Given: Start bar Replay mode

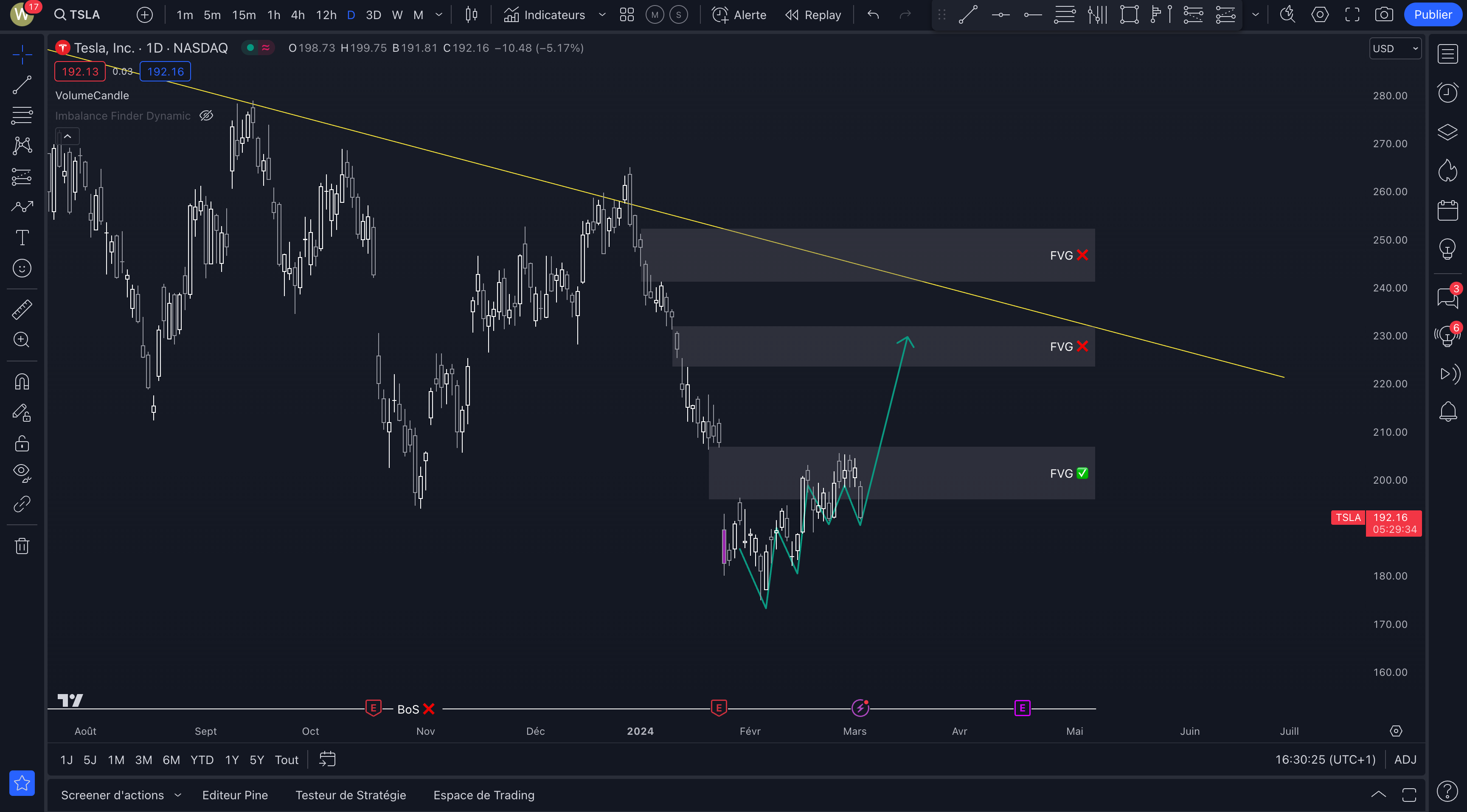Looking at the screenshot, I should [x=813, y=15].
